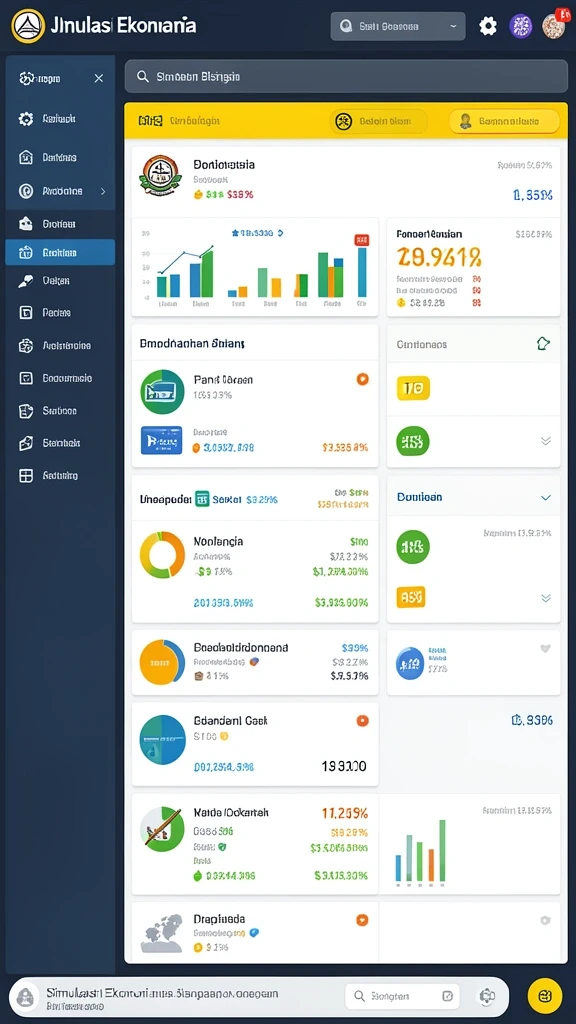Image resolution: width=576 pixels, height=1024 pixels.
Task: Open the header dropdown combo box
Action: [398, 26]
